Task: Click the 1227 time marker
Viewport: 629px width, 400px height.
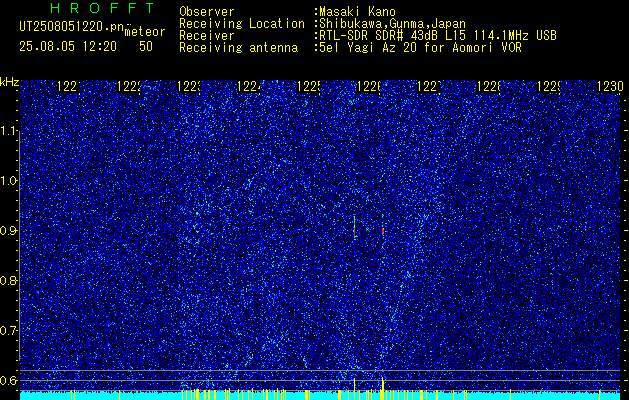Action: (x=429, y=86)
